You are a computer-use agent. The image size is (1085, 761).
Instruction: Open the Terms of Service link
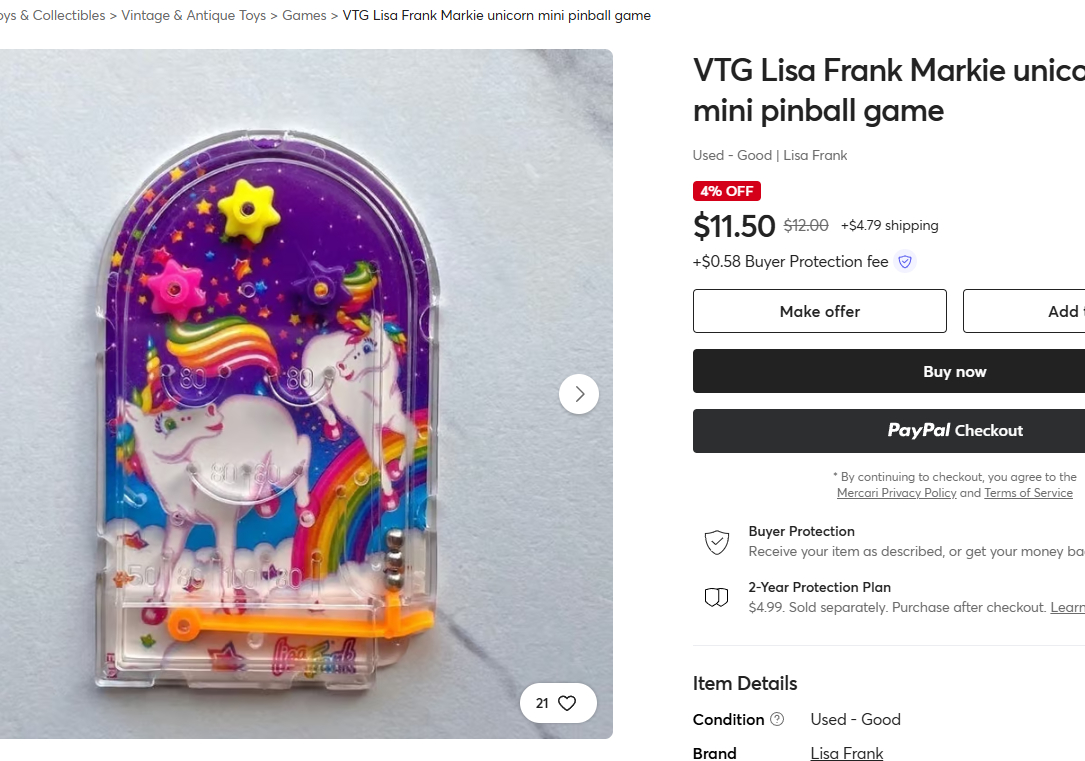tap(1028, 493)
